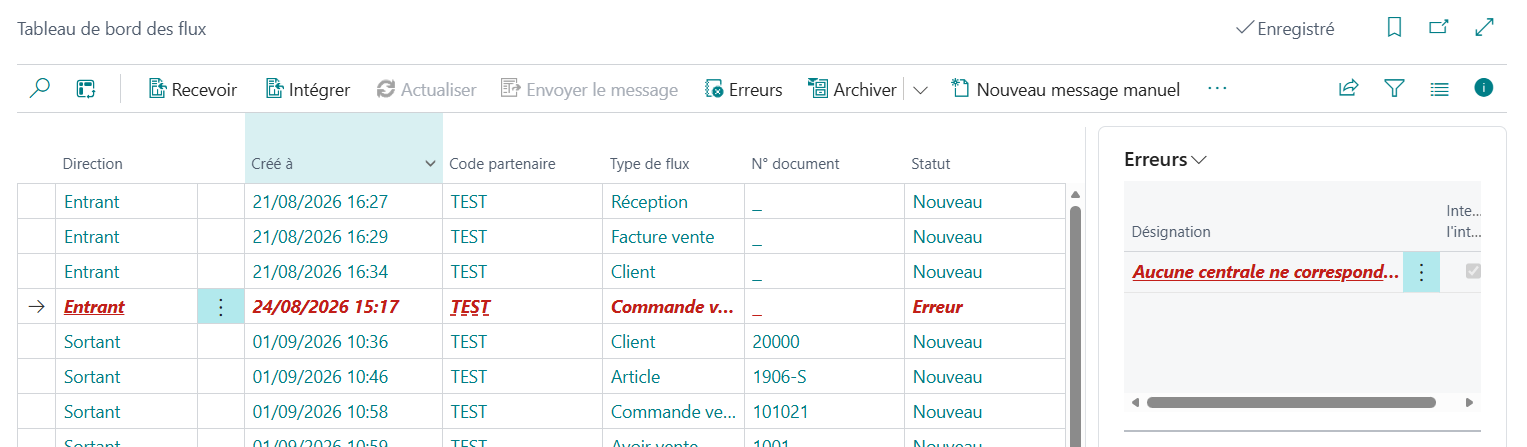Sort by the Direction column header
Viewport: 1527px width, 447px height.
92,164
